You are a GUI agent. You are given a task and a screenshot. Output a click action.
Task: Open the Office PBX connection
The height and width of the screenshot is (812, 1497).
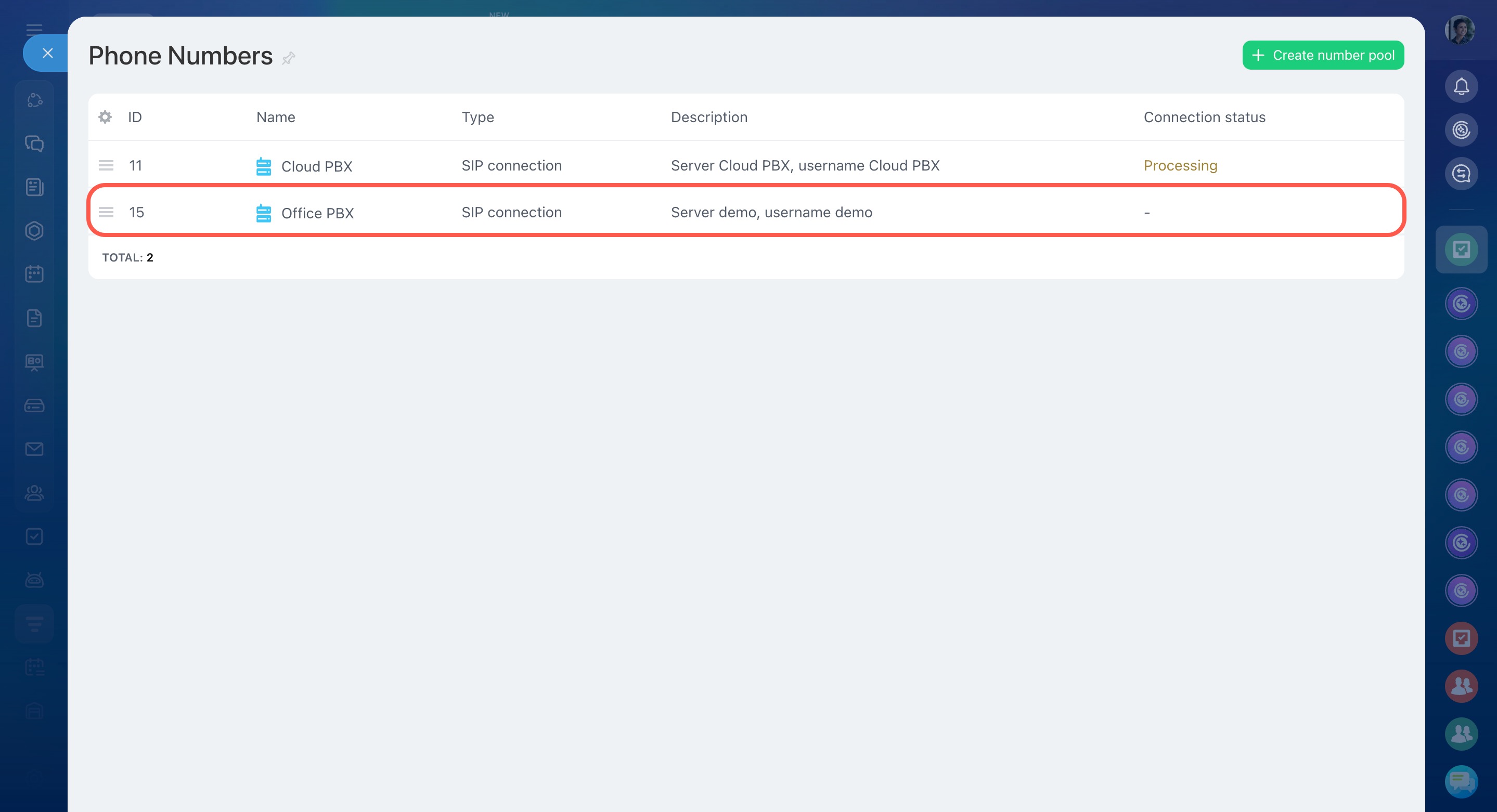pyautogui.click(x=317, y=213)
